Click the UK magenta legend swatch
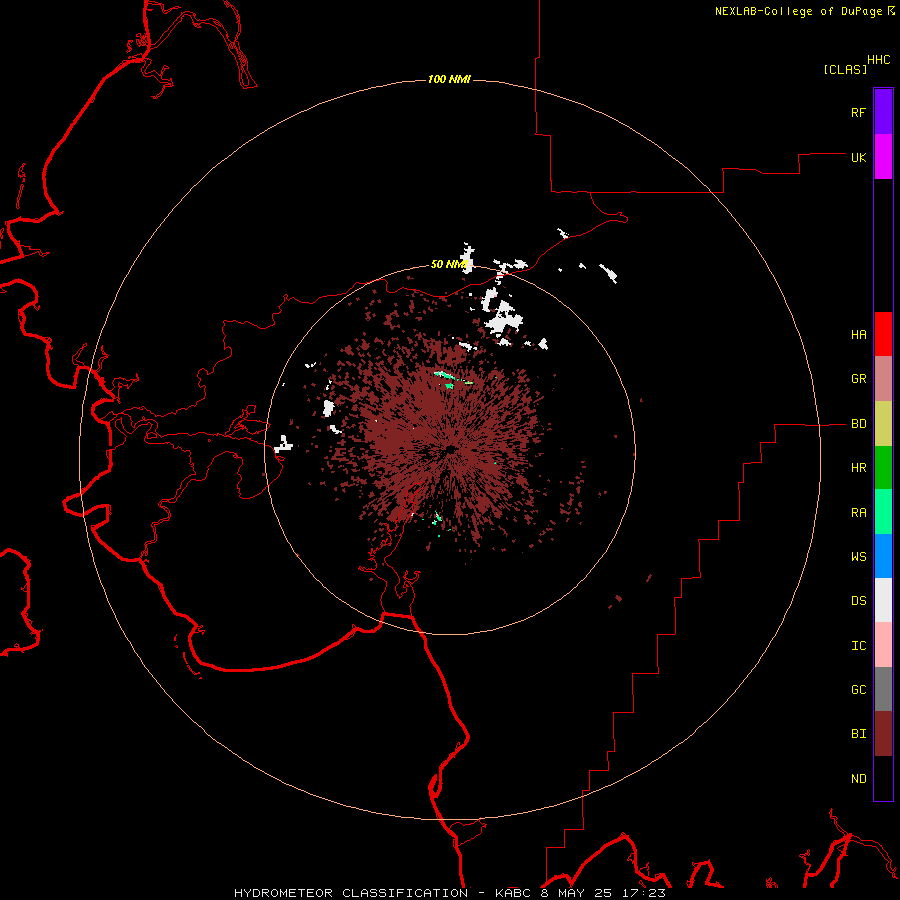The image size is (900, 900). pyautogui.click(x=883, y=157)
